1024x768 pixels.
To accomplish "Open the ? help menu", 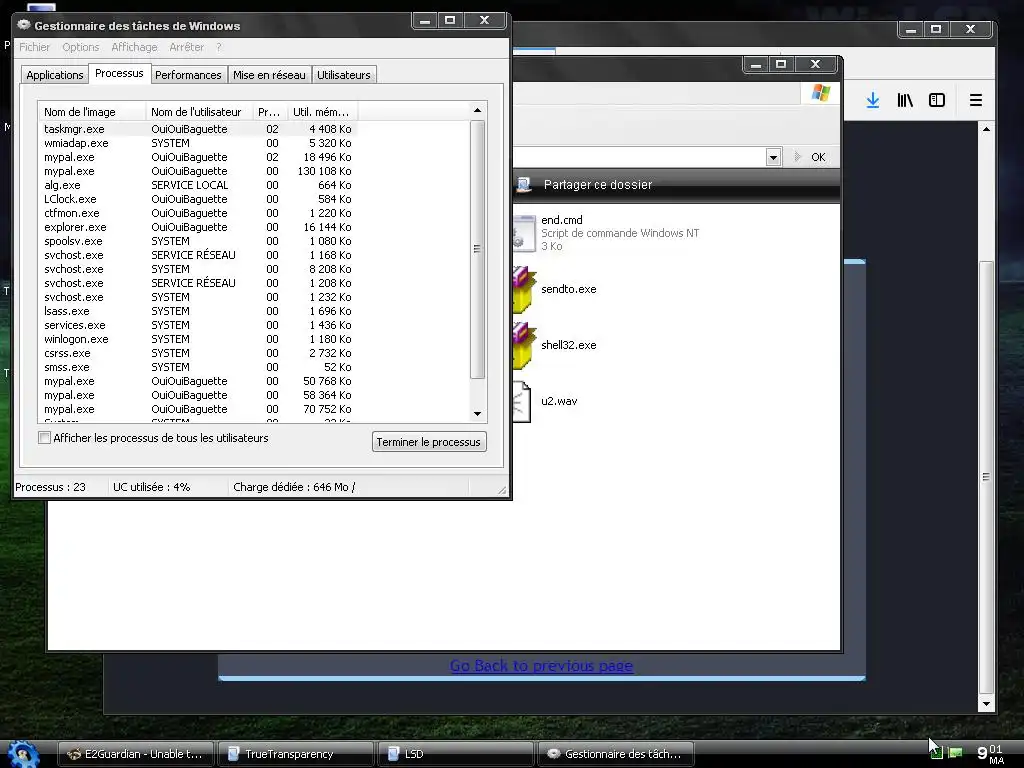I will (x=219, y=47).
